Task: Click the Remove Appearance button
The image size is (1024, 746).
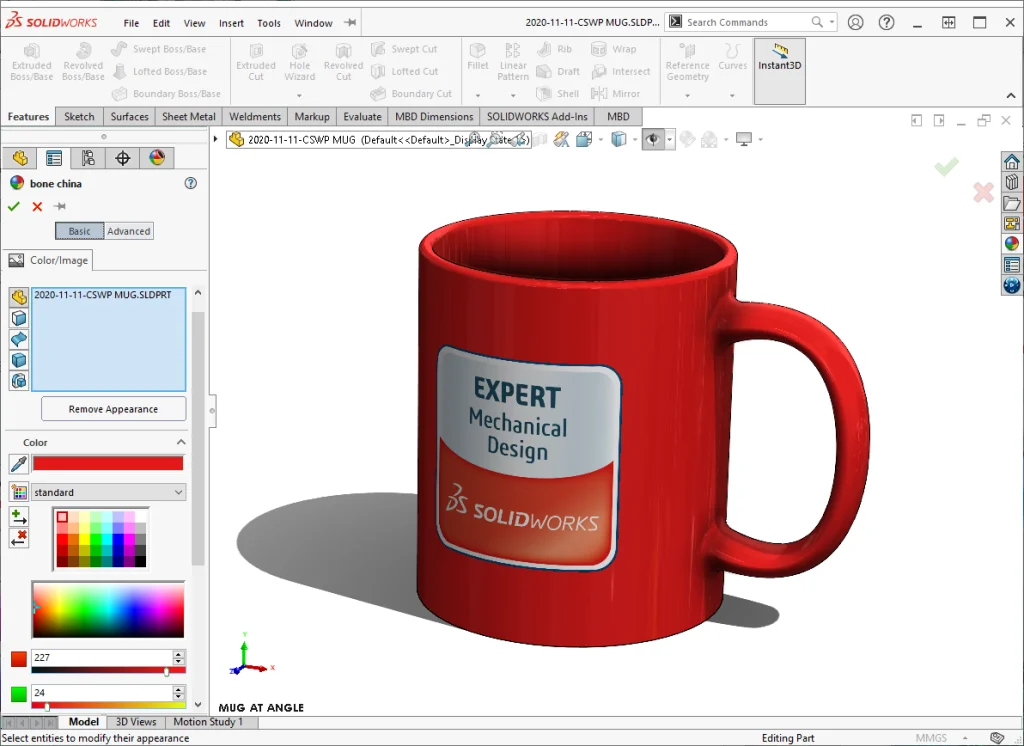Action: [x=113, y=409]
